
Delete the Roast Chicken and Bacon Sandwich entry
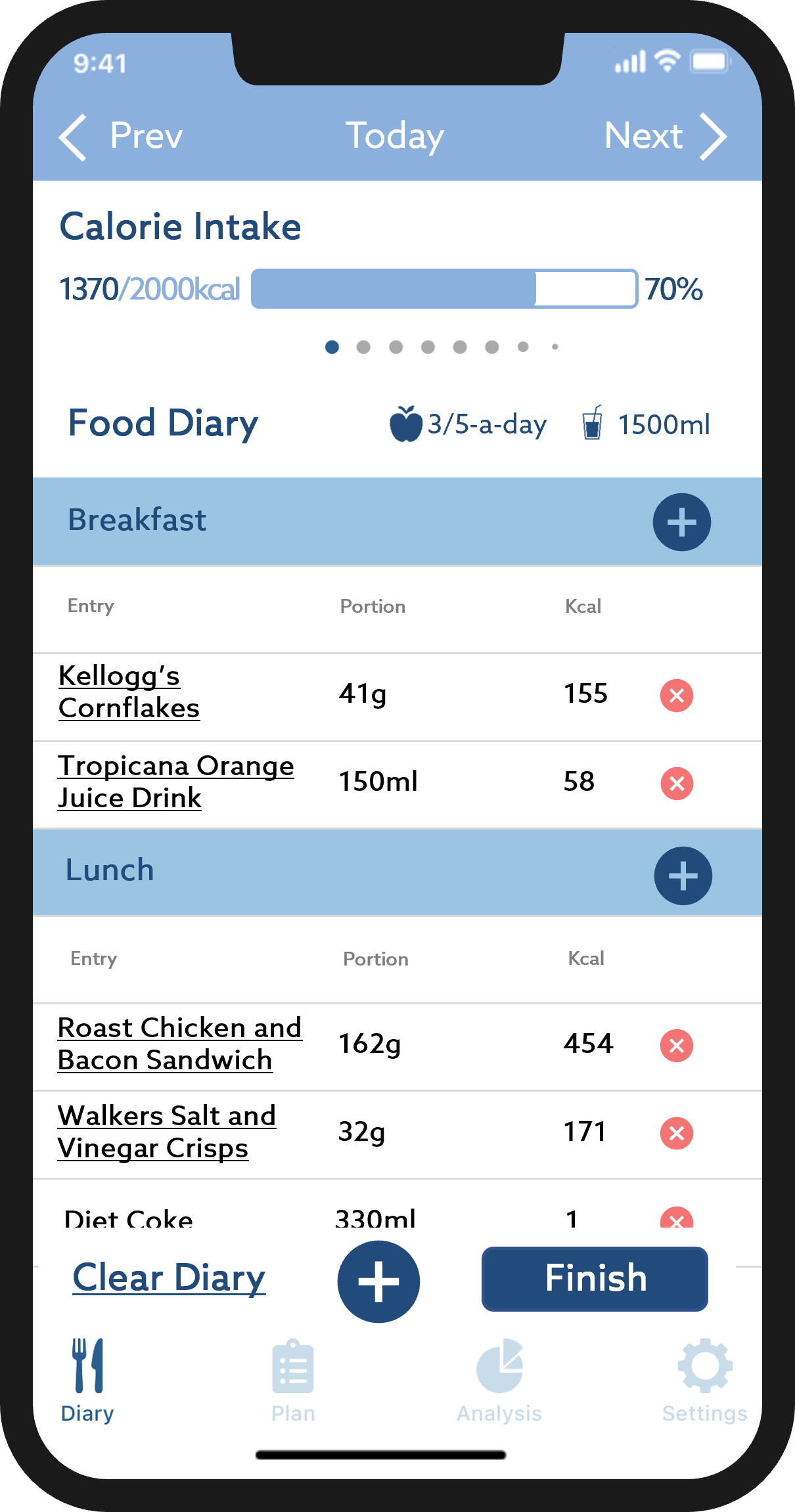(x=676, y=1045)
